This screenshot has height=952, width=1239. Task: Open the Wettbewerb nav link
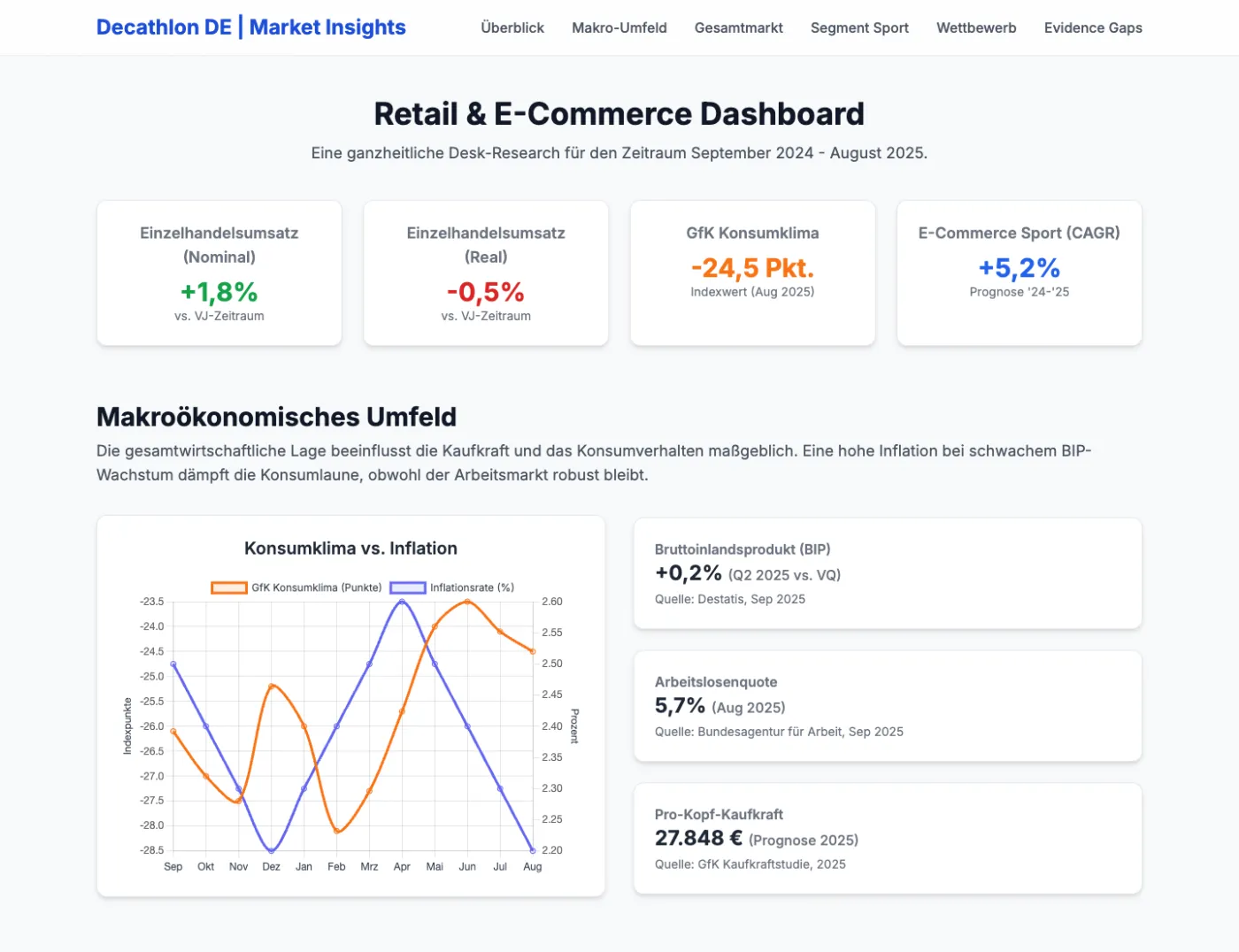tap(976, 28)
